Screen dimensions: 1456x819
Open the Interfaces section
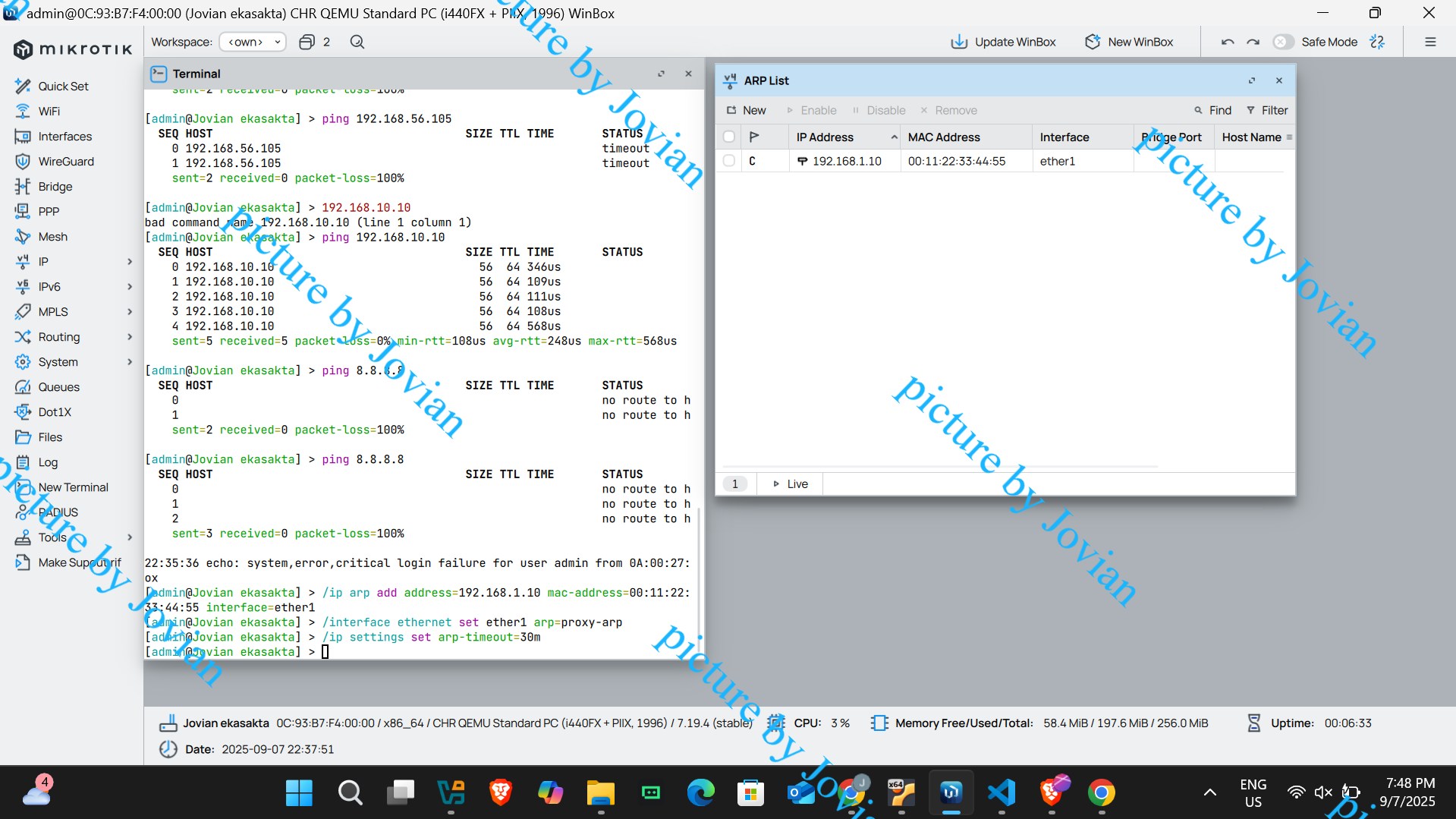[64, 136]
